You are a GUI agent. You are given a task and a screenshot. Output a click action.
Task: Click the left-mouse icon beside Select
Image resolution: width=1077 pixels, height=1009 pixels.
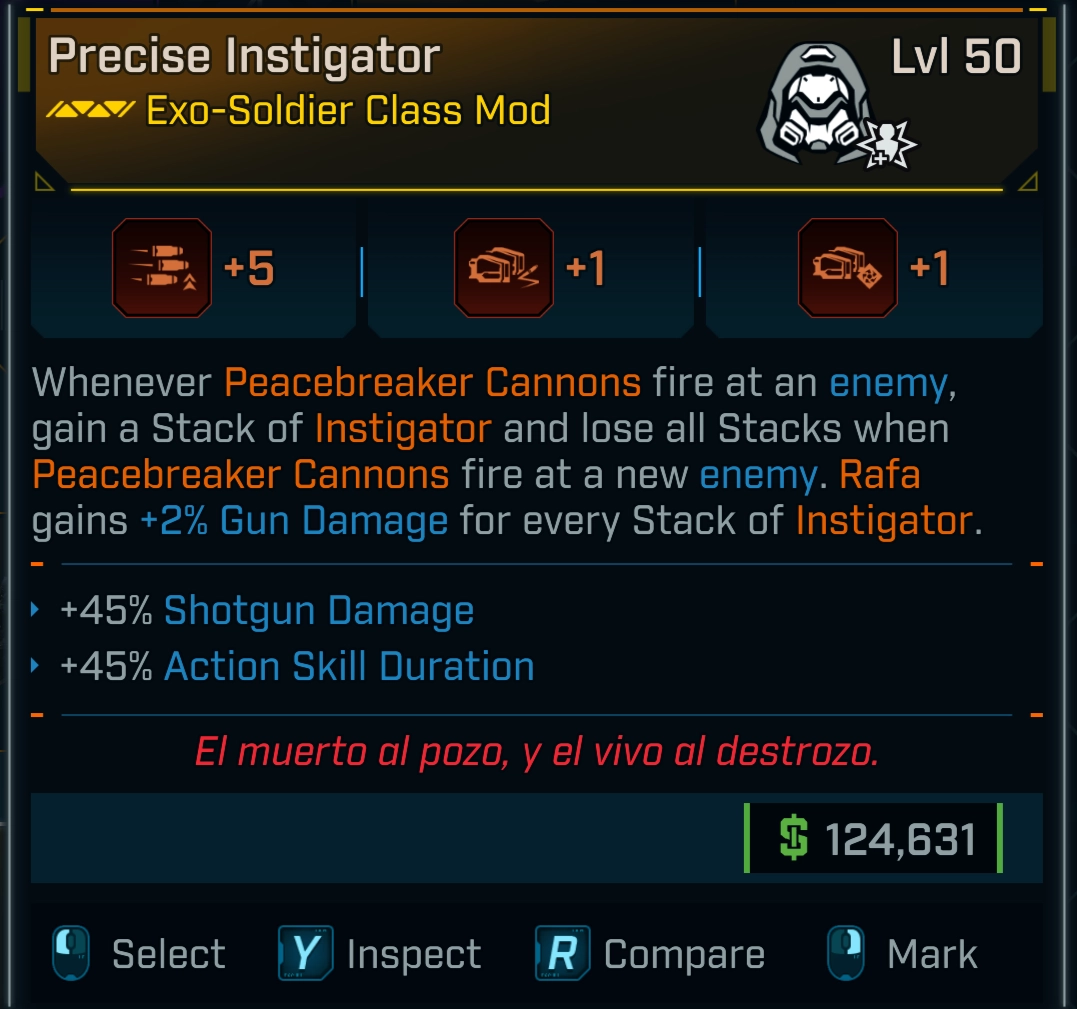(70, 953)
